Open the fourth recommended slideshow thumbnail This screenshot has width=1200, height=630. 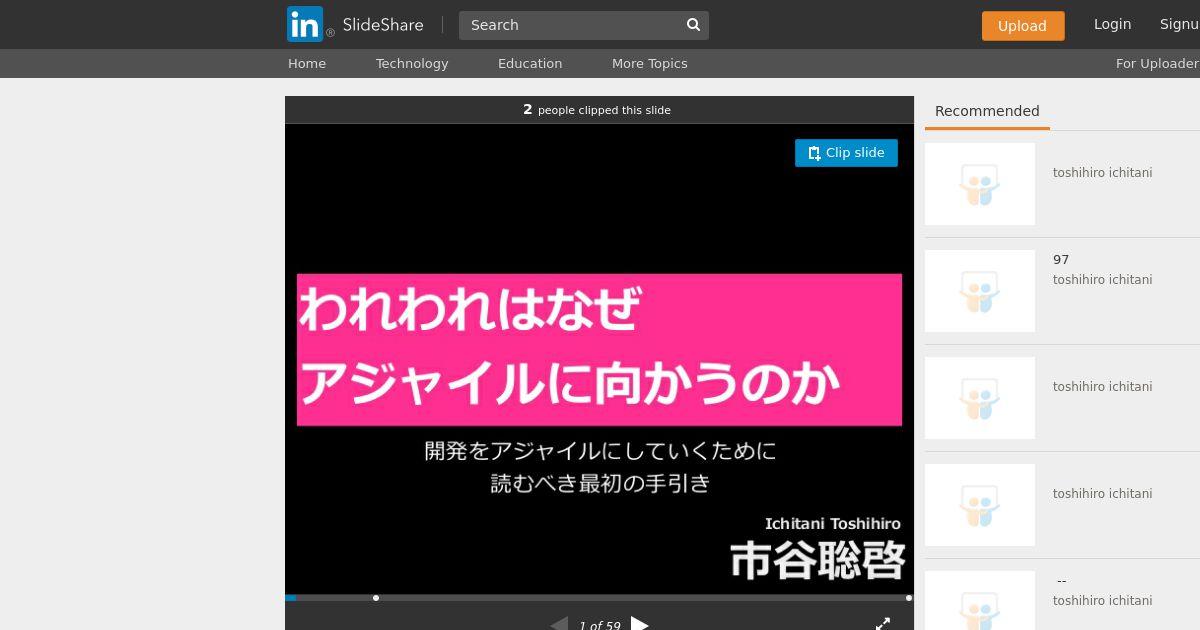[x=980, y=505]
